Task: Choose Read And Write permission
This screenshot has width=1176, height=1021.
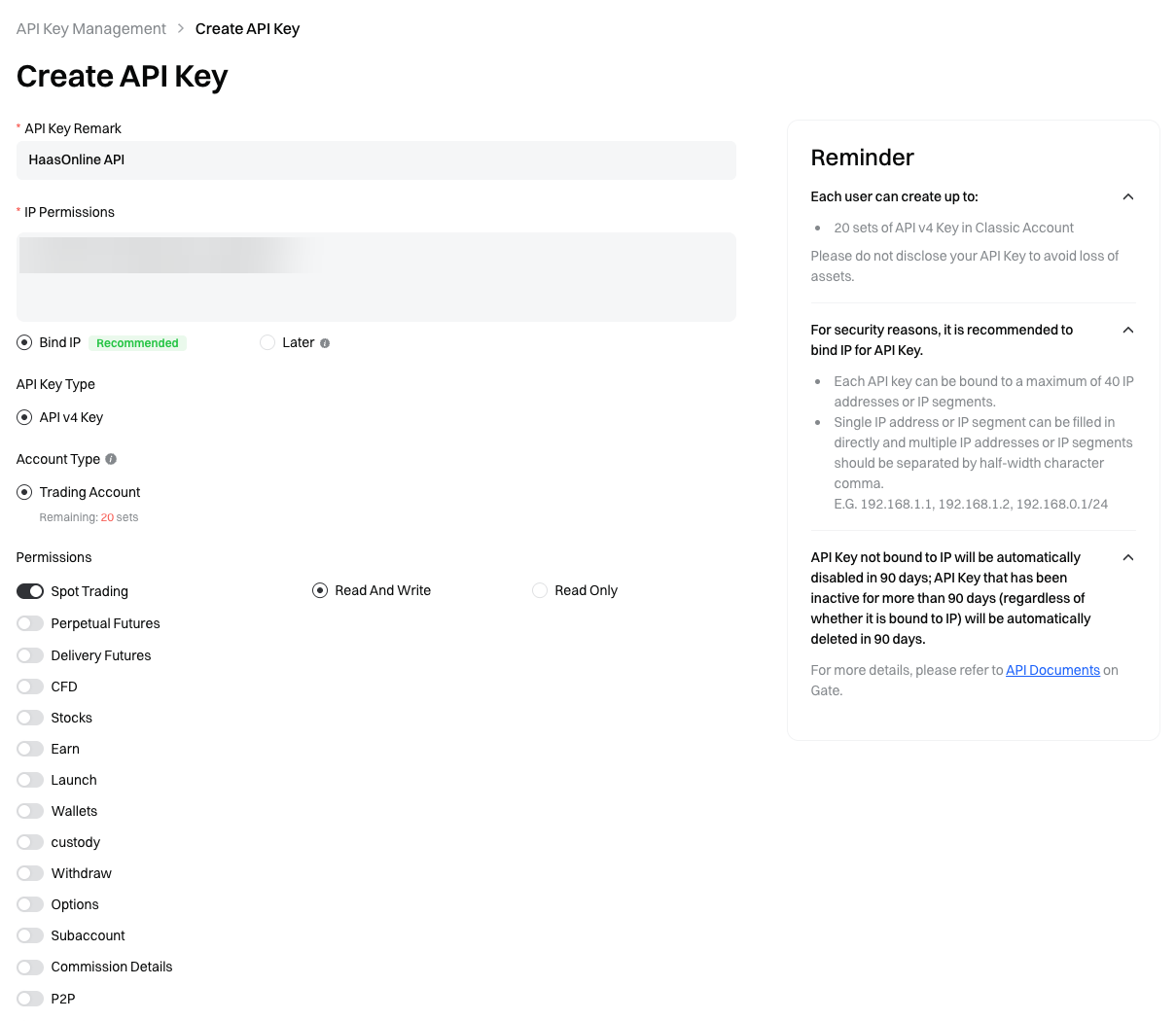Action: coord(320,590)
